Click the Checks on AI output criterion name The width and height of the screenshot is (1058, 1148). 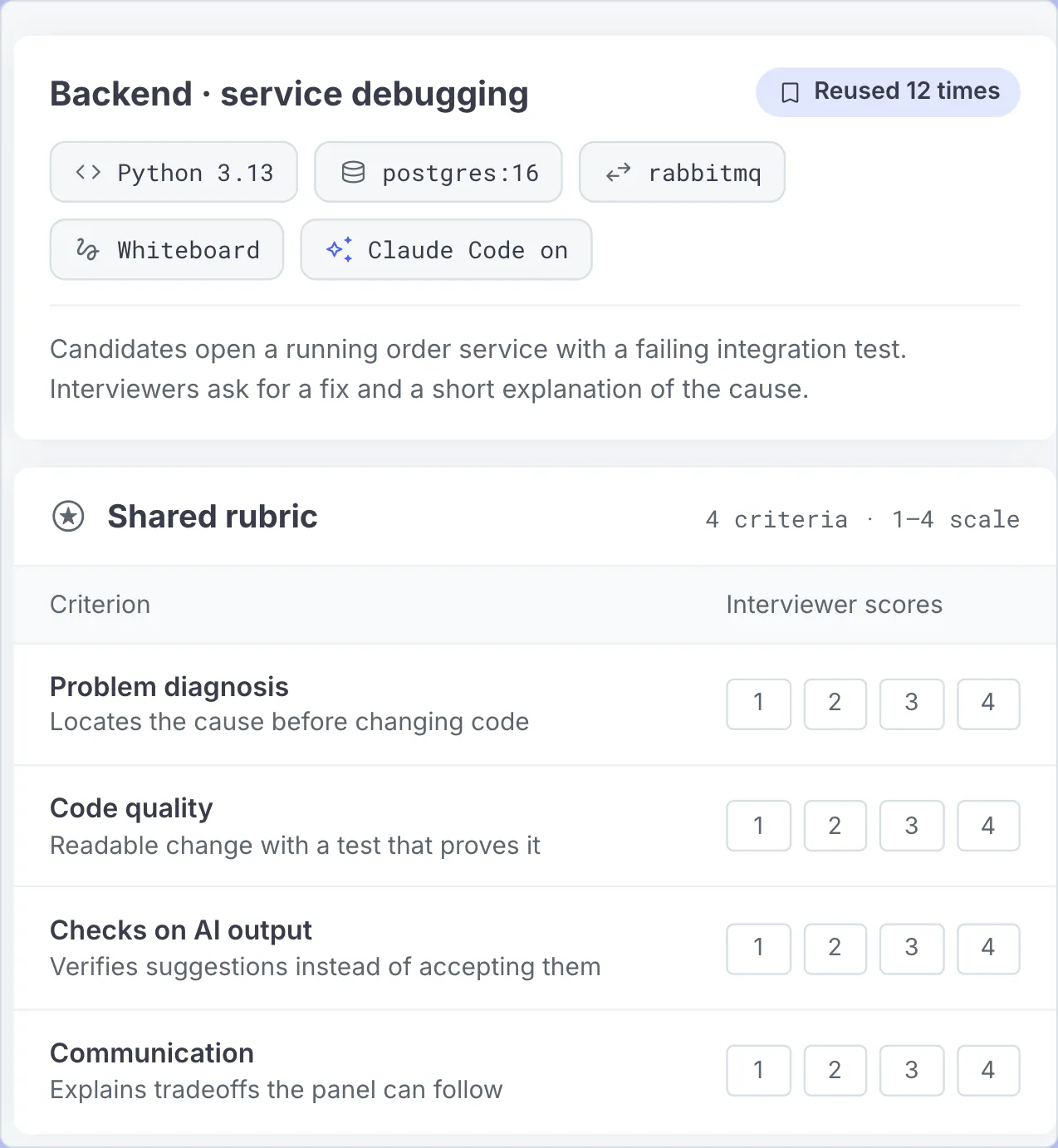point(181,930)
